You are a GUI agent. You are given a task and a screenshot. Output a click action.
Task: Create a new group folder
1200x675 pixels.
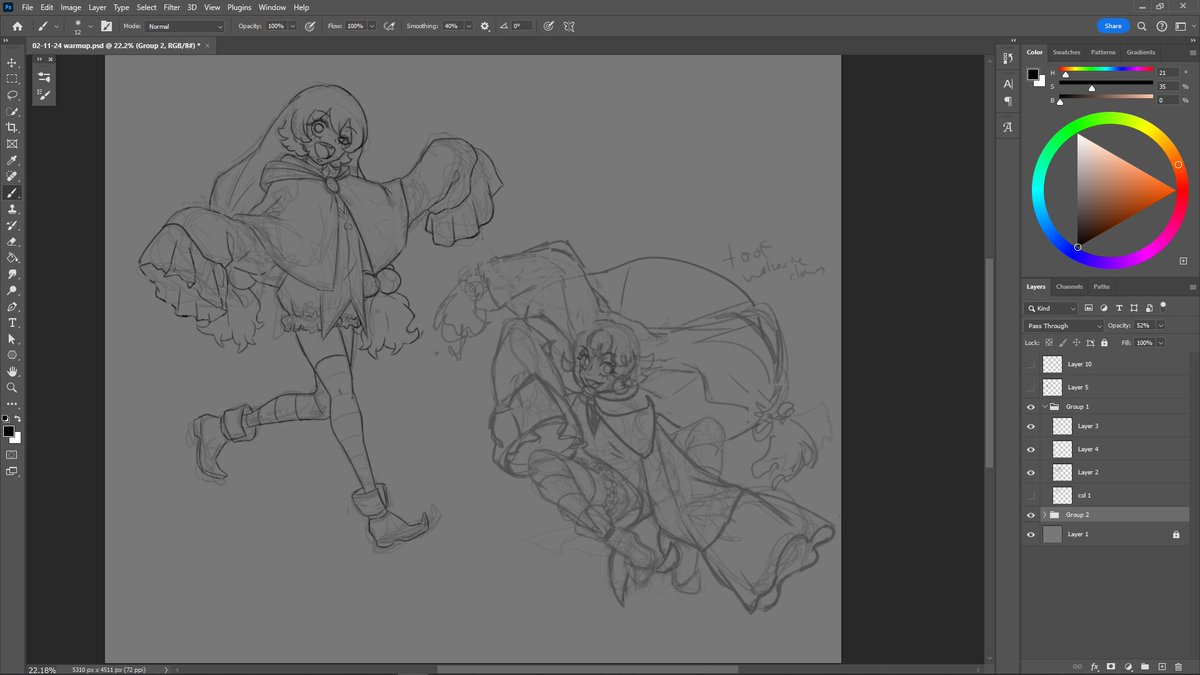pos(1145,666)
